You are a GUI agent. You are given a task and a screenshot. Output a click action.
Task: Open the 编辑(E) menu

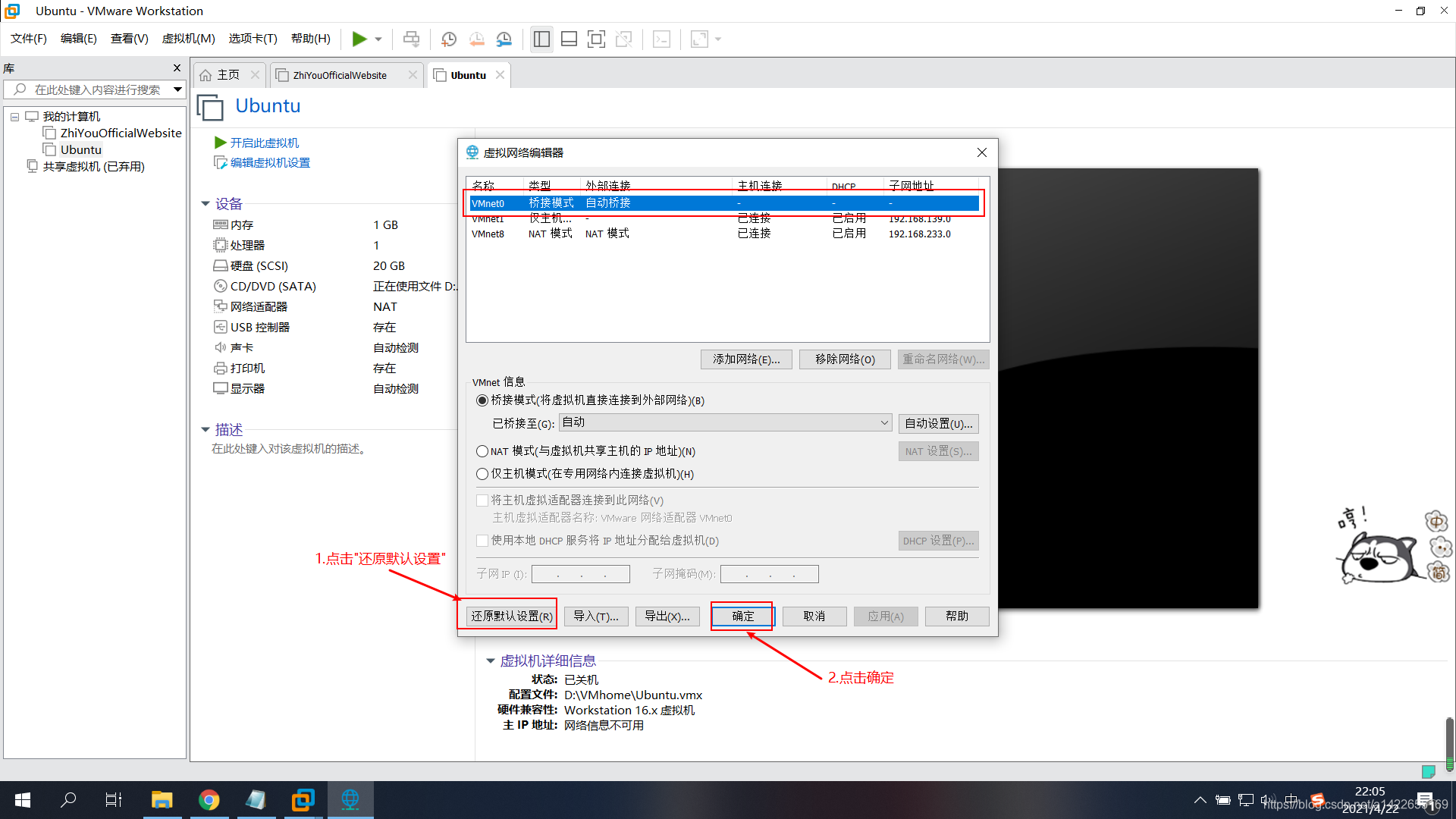[x=79, y=39]
